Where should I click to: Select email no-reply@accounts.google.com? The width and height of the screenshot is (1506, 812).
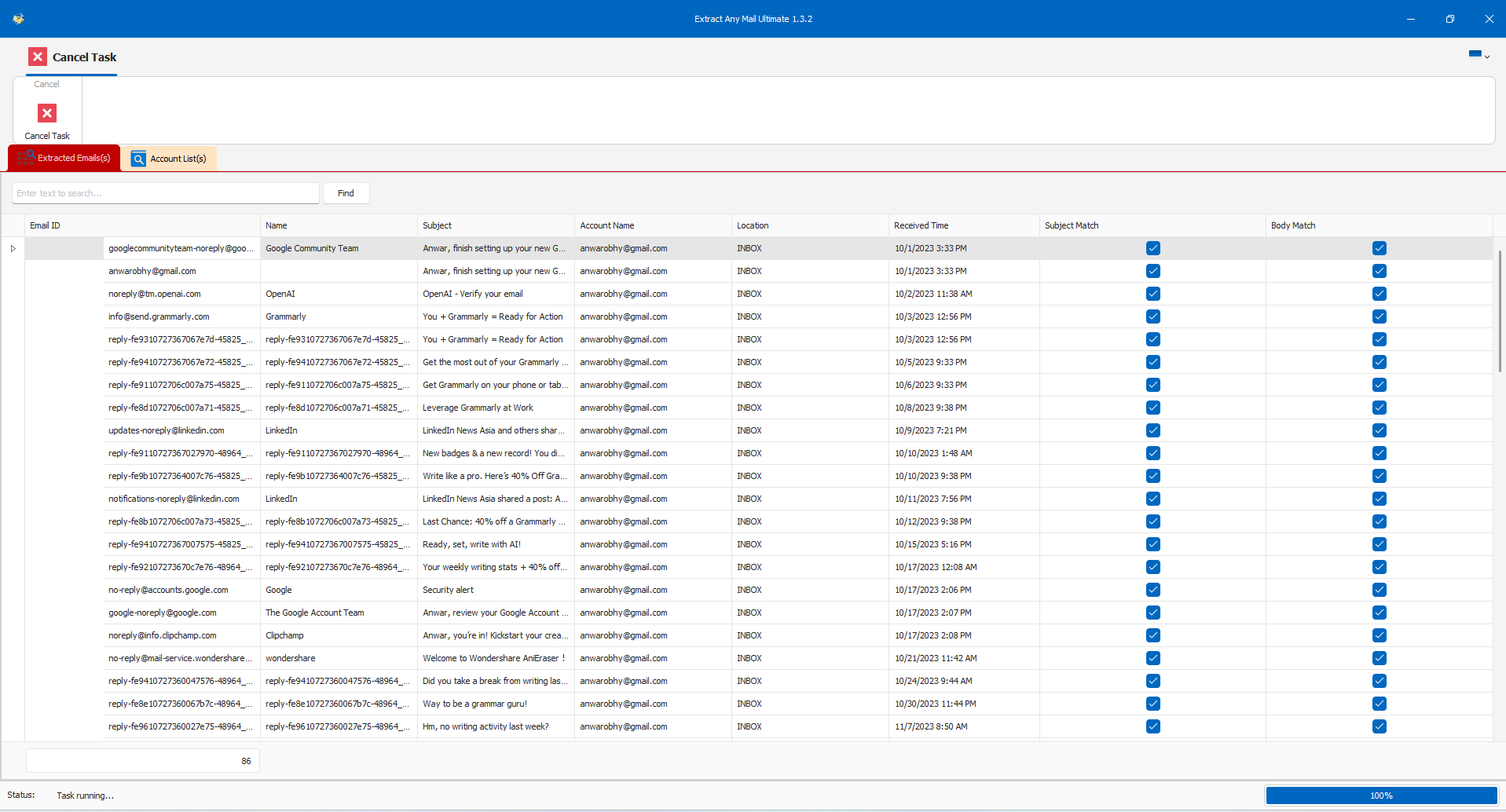(x=168, y=590)
